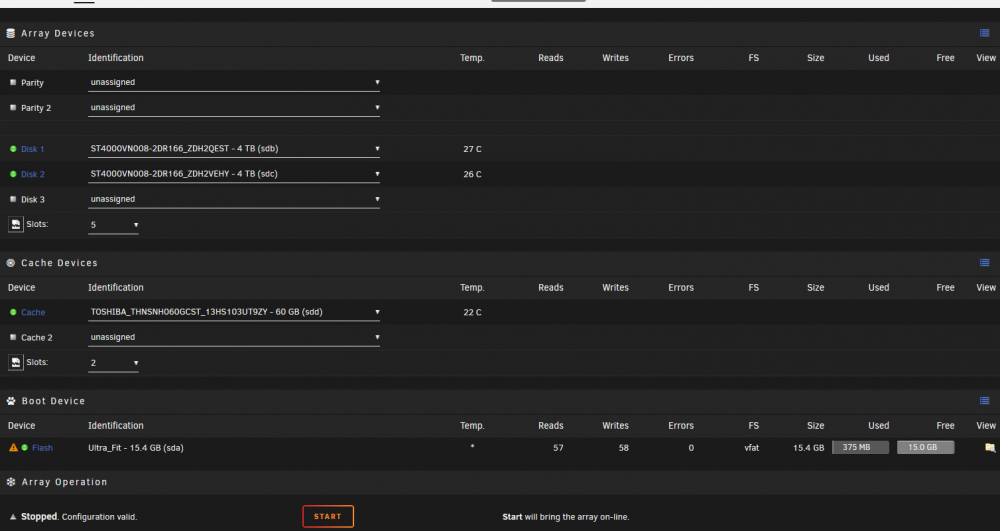Click 'Start will bring the array on-line' text
Viewport: 1000px width, 531px height.
pyautogui.click(x=566, y=517)
